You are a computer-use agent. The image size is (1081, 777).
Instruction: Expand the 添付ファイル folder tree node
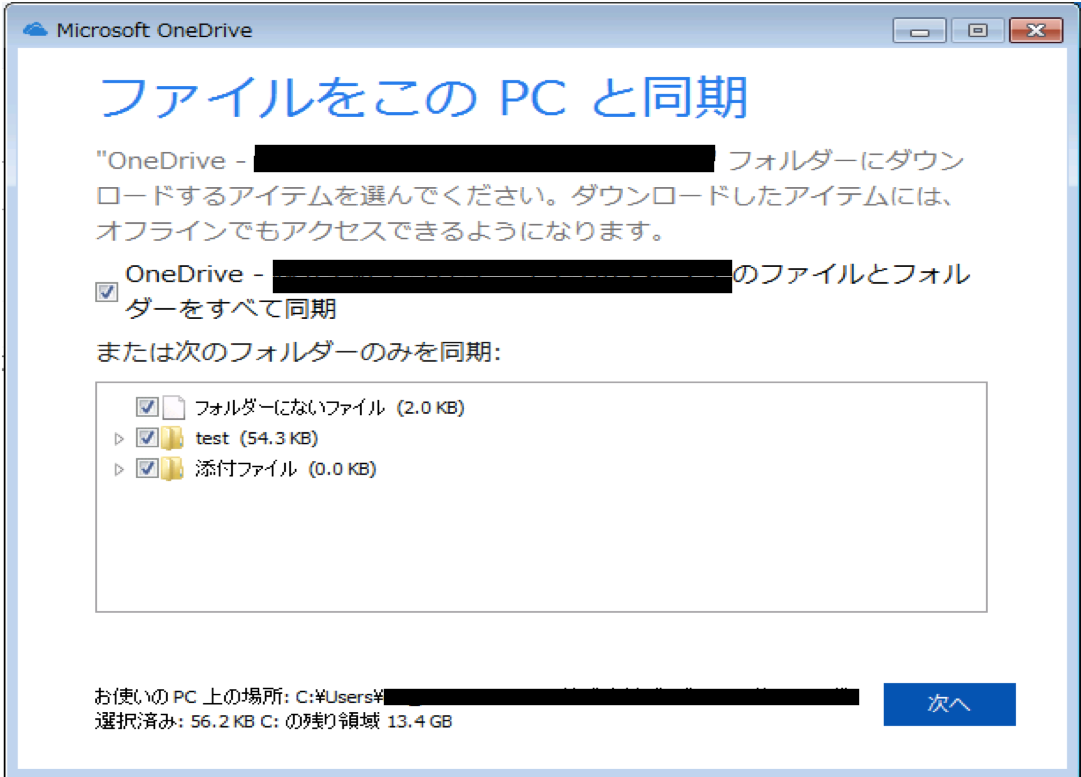click(120, 469)
